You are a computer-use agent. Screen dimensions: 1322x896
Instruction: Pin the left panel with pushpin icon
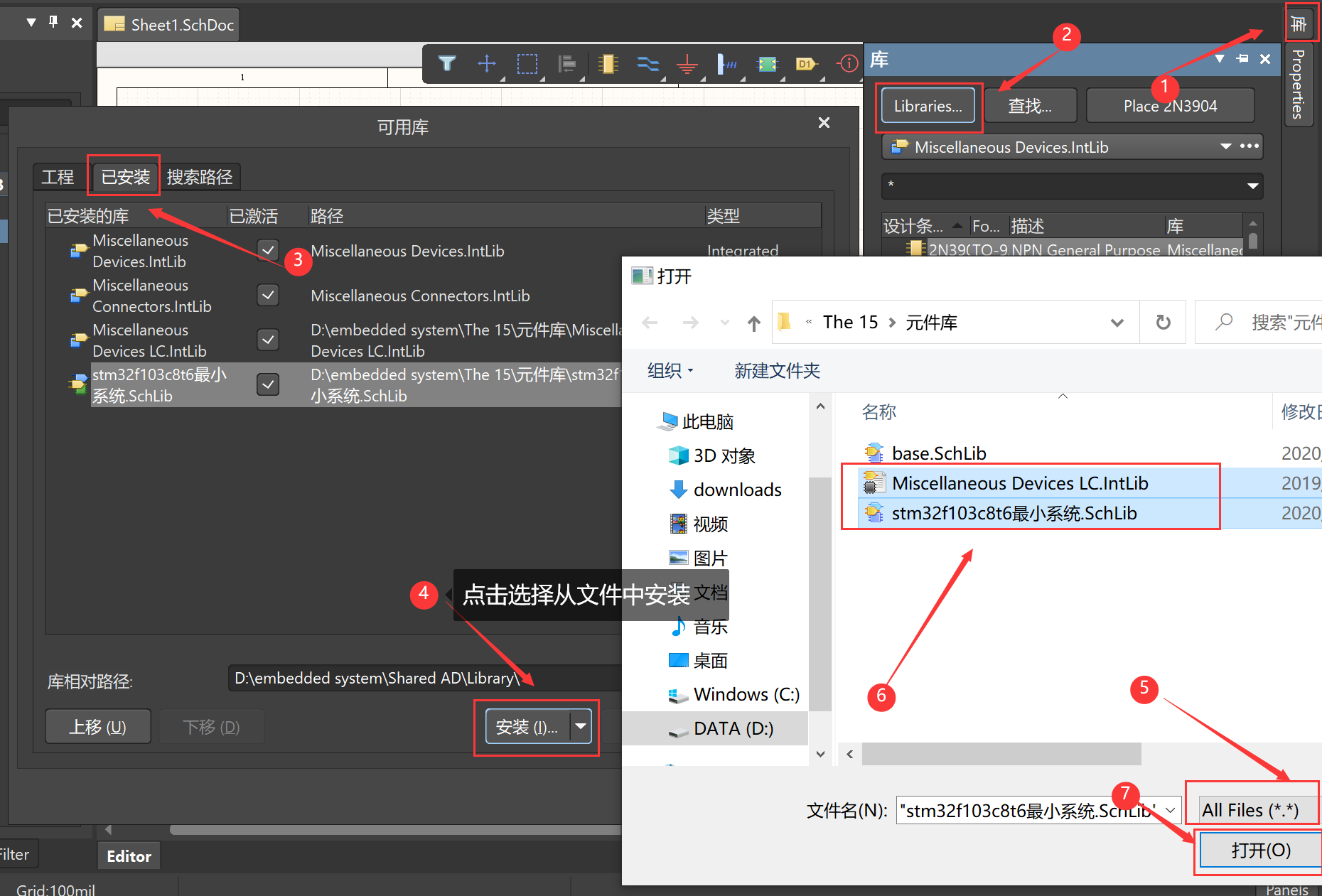pyautogui.click(x=53, y=22)
